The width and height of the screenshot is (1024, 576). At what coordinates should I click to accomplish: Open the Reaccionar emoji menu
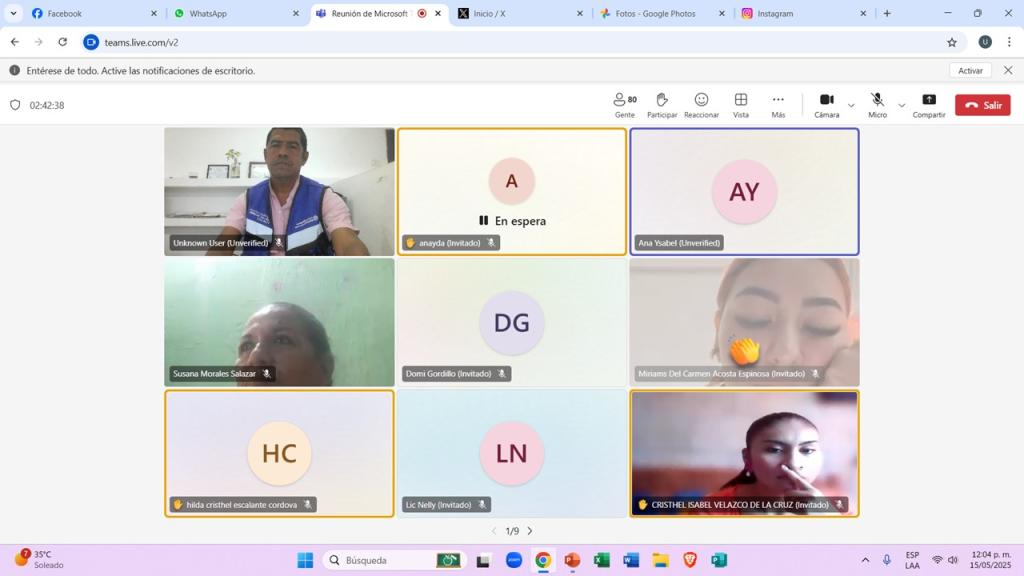click(701, 104)
